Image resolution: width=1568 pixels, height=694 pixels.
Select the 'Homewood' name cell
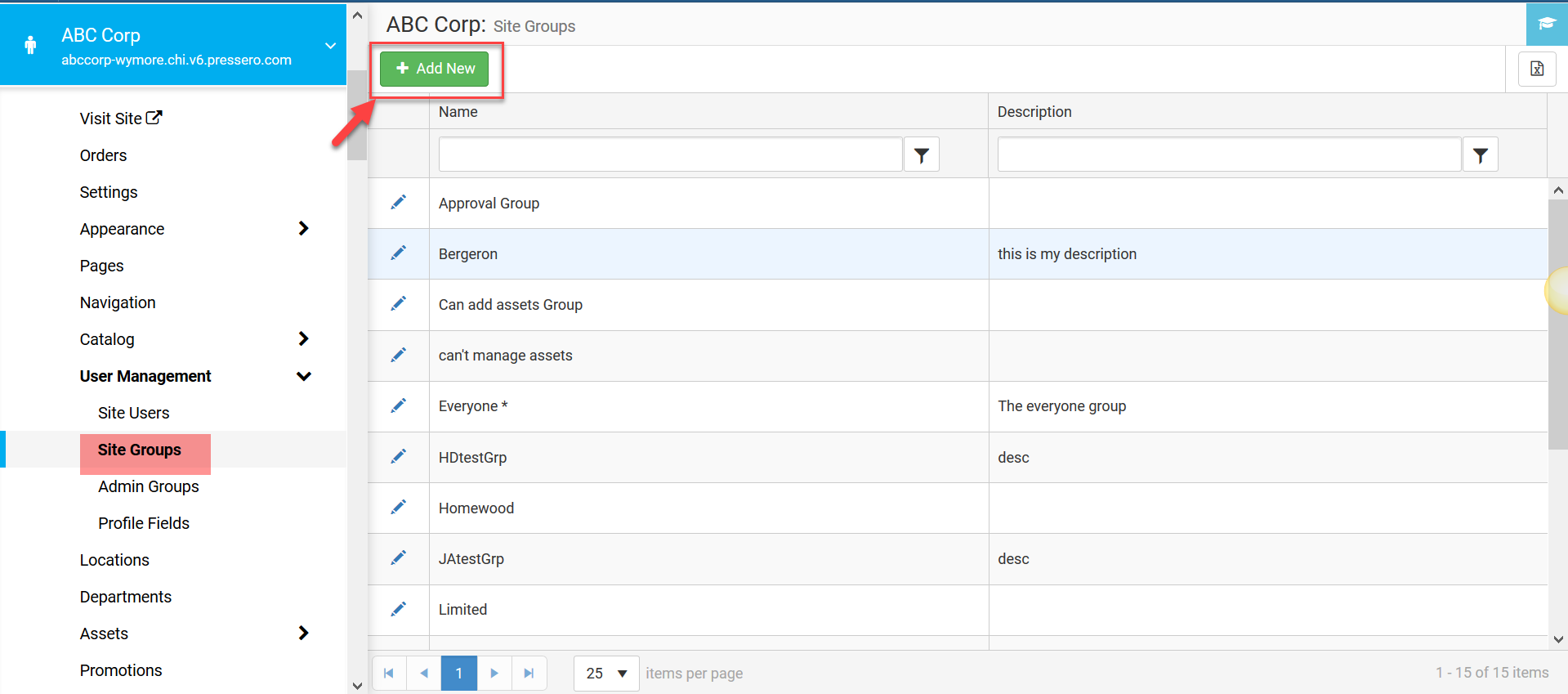[708, 508]
